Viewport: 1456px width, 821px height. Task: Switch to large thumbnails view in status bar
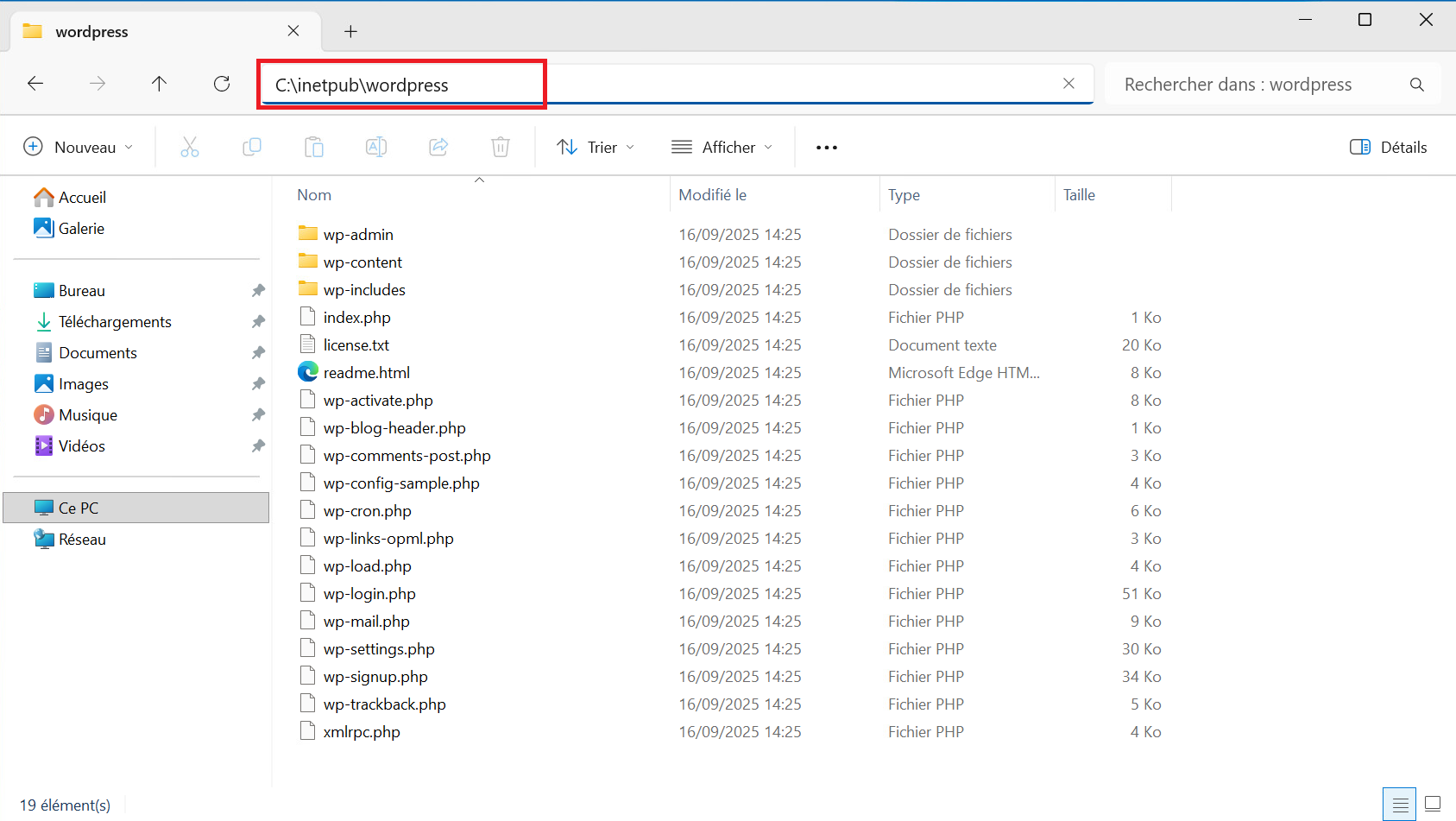click(x=1433, y=805)
